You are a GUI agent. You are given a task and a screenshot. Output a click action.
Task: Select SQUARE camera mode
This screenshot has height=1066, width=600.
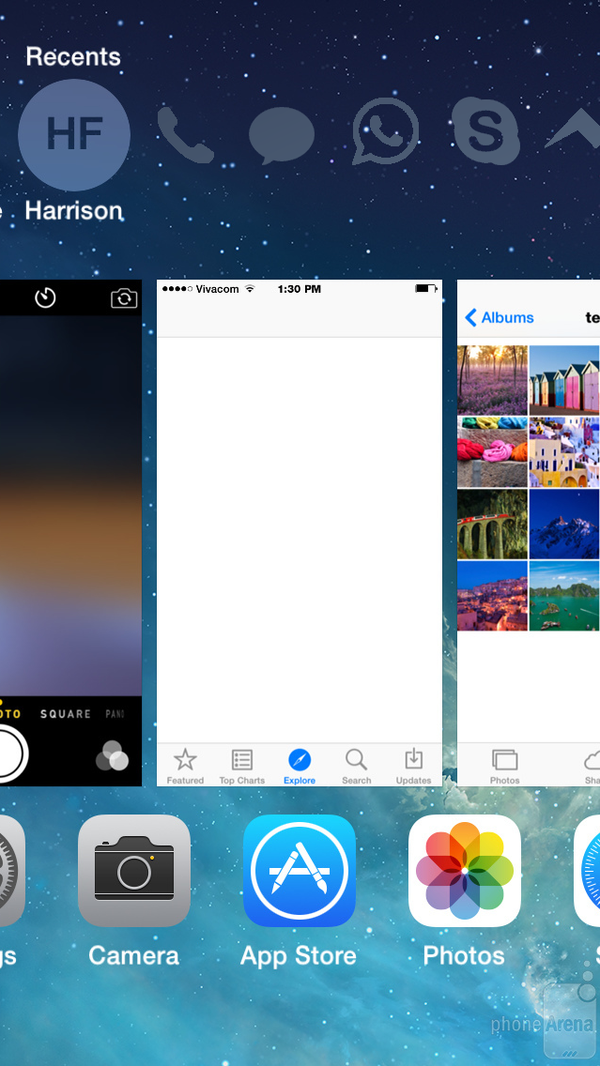click(65, 714)
